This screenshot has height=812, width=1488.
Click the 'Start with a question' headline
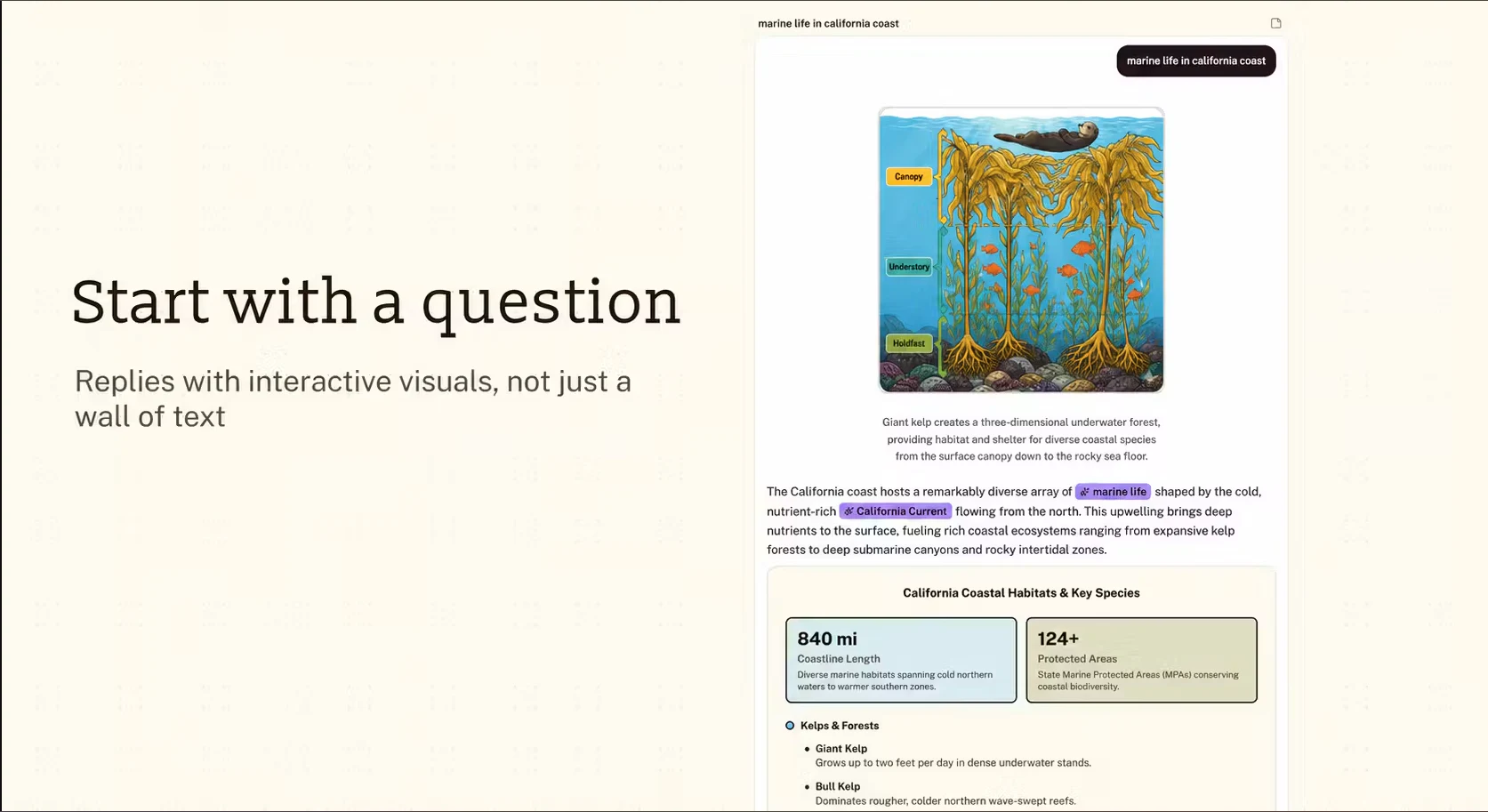[375, 302]
